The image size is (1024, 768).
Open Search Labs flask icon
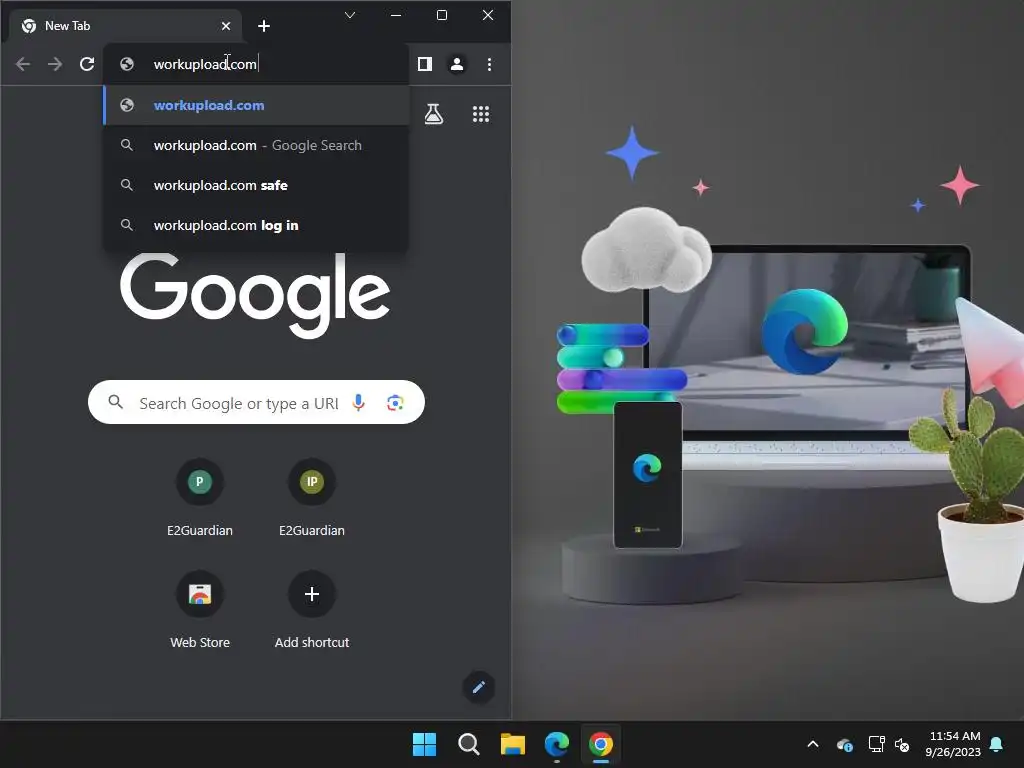tap(434, 114)
